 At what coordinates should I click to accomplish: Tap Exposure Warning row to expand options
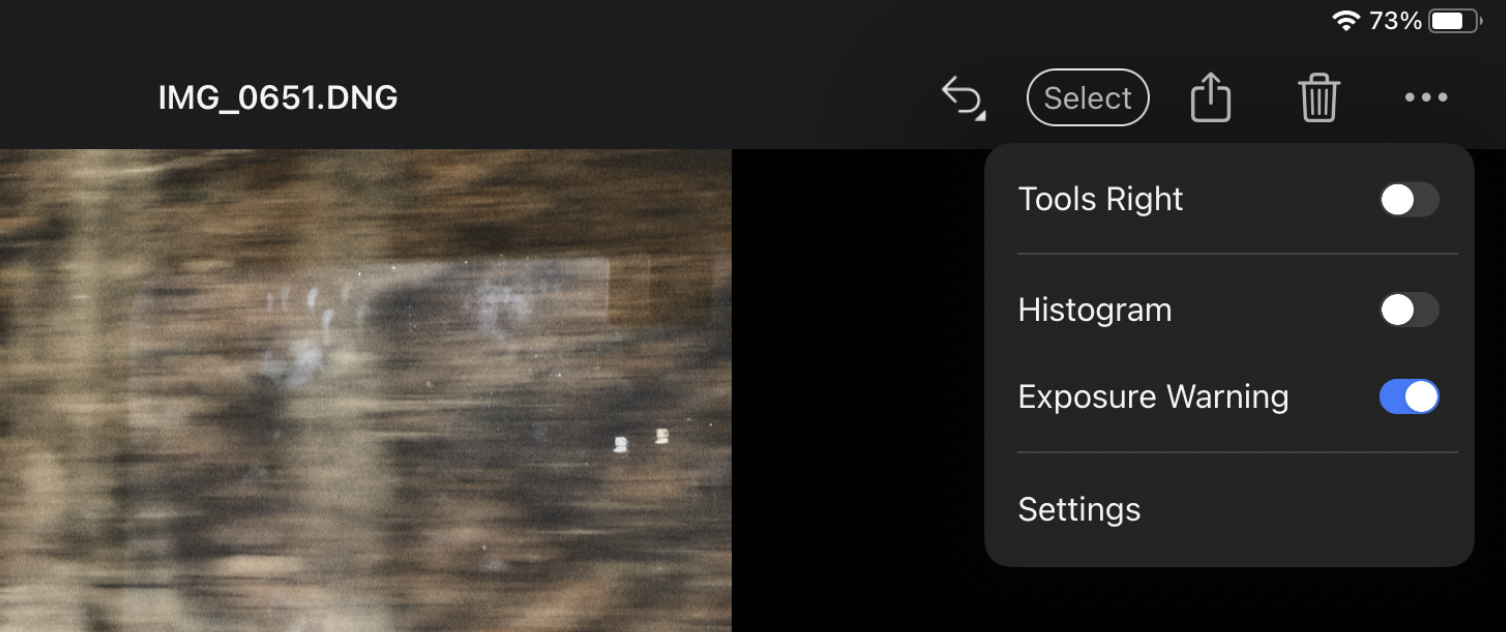(x=1153, y=396)
